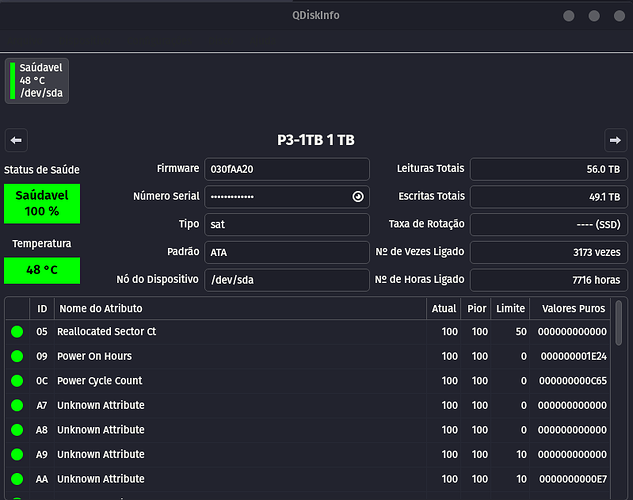Select Unknown Attribute in row A7
The width and height of the screenshot is (633, 500).
pyautogui.click(x=101, y=405)
